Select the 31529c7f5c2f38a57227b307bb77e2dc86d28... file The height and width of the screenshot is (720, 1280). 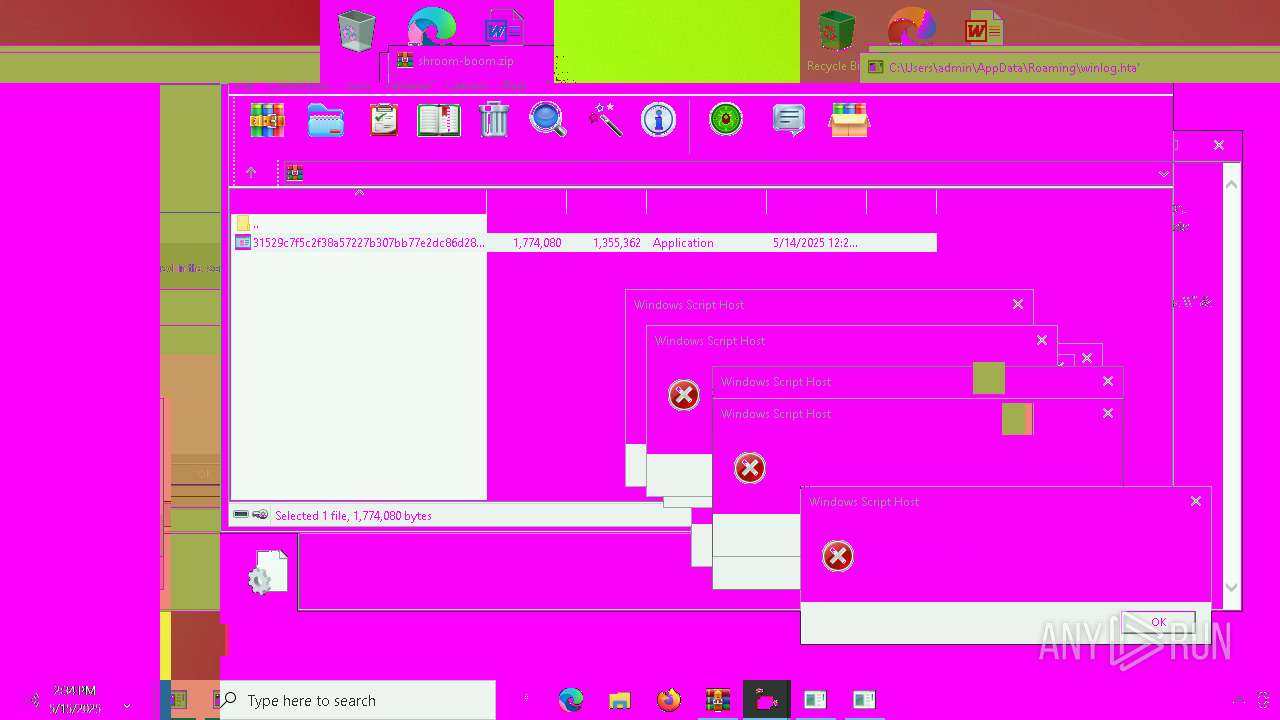coord(359,243)
